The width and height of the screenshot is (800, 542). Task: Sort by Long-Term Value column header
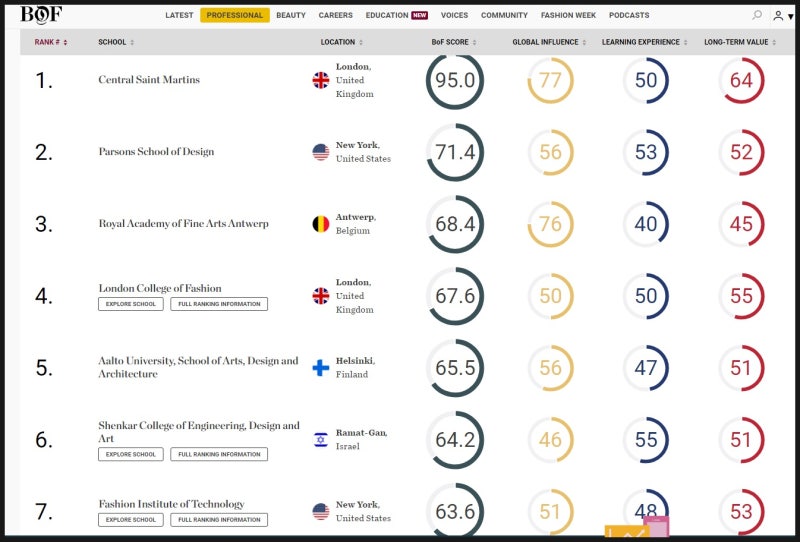click(740, 42)
